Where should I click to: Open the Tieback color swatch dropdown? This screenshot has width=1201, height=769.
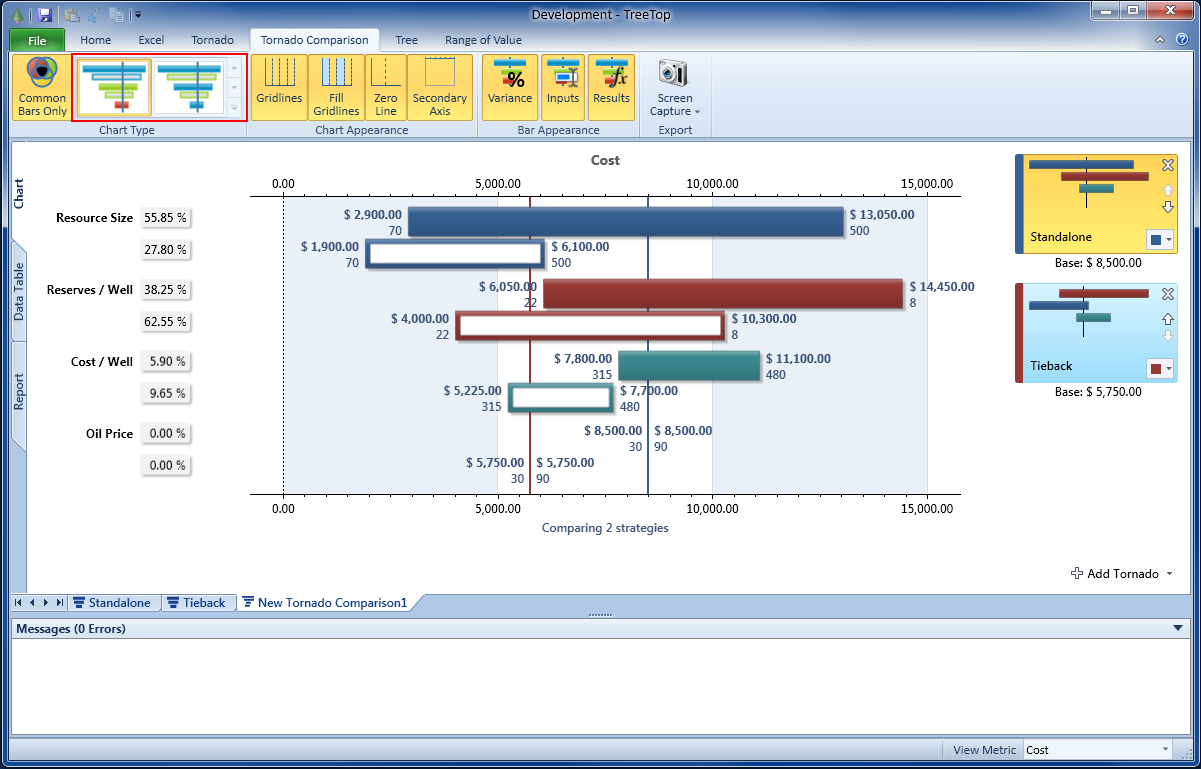[1160, 369]
